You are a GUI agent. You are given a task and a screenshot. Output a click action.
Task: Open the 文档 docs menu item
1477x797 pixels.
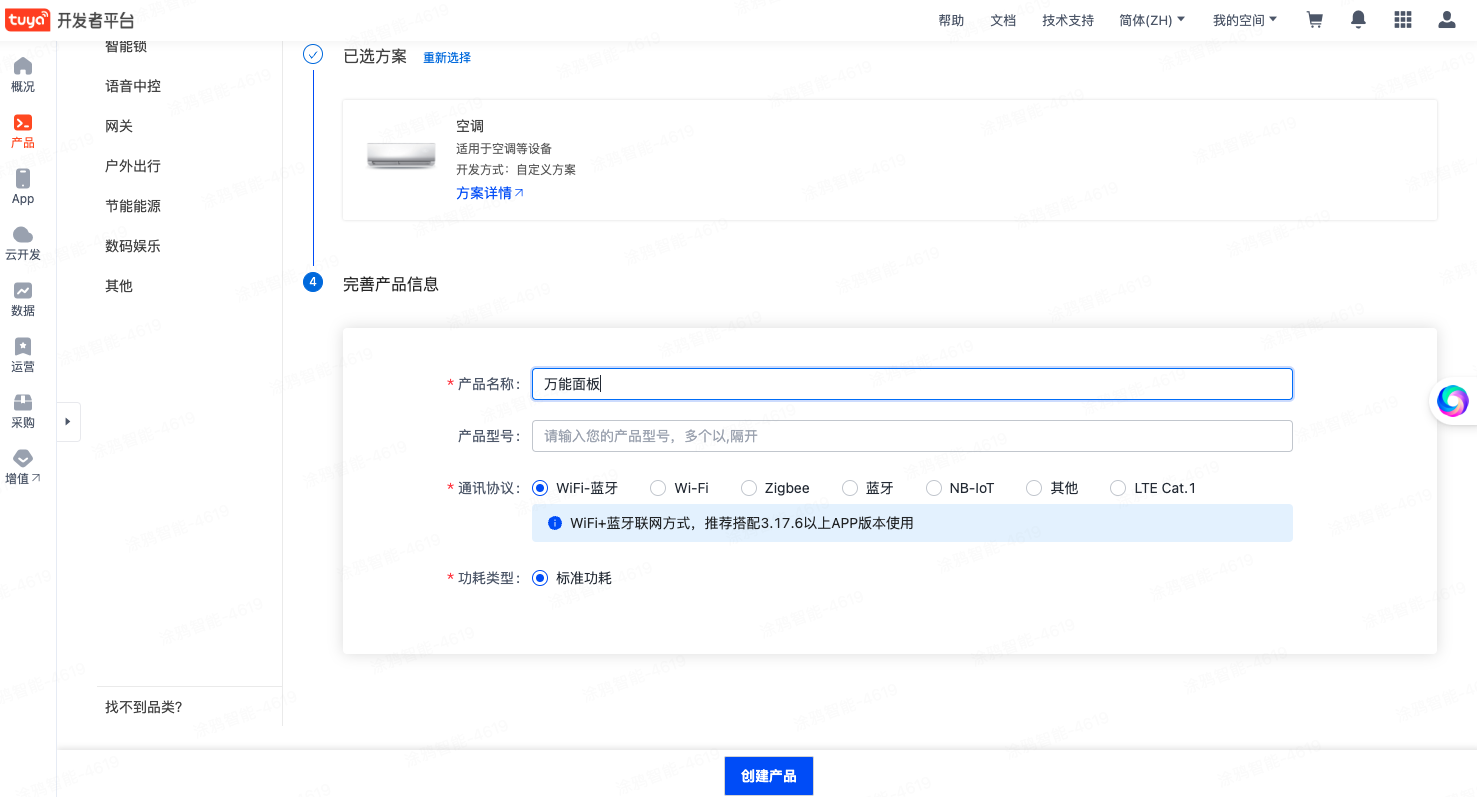[x=1003, y=20]
